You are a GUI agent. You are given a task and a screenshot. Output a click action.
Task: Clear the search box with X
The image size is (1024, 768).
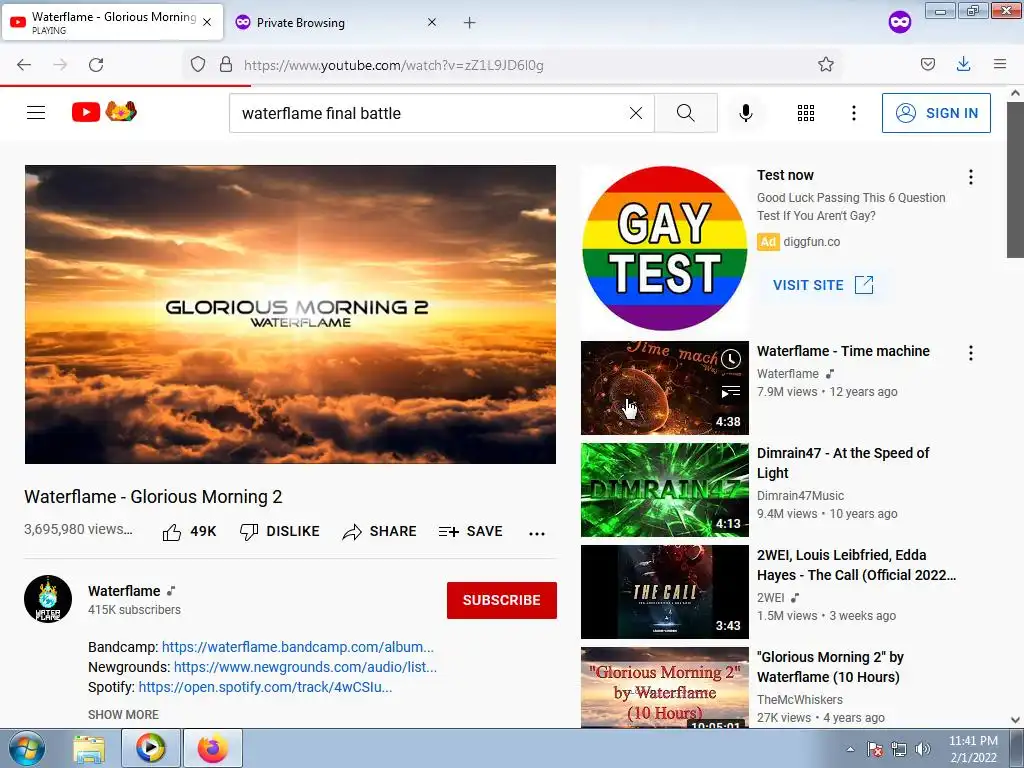[x=635, y=113]
